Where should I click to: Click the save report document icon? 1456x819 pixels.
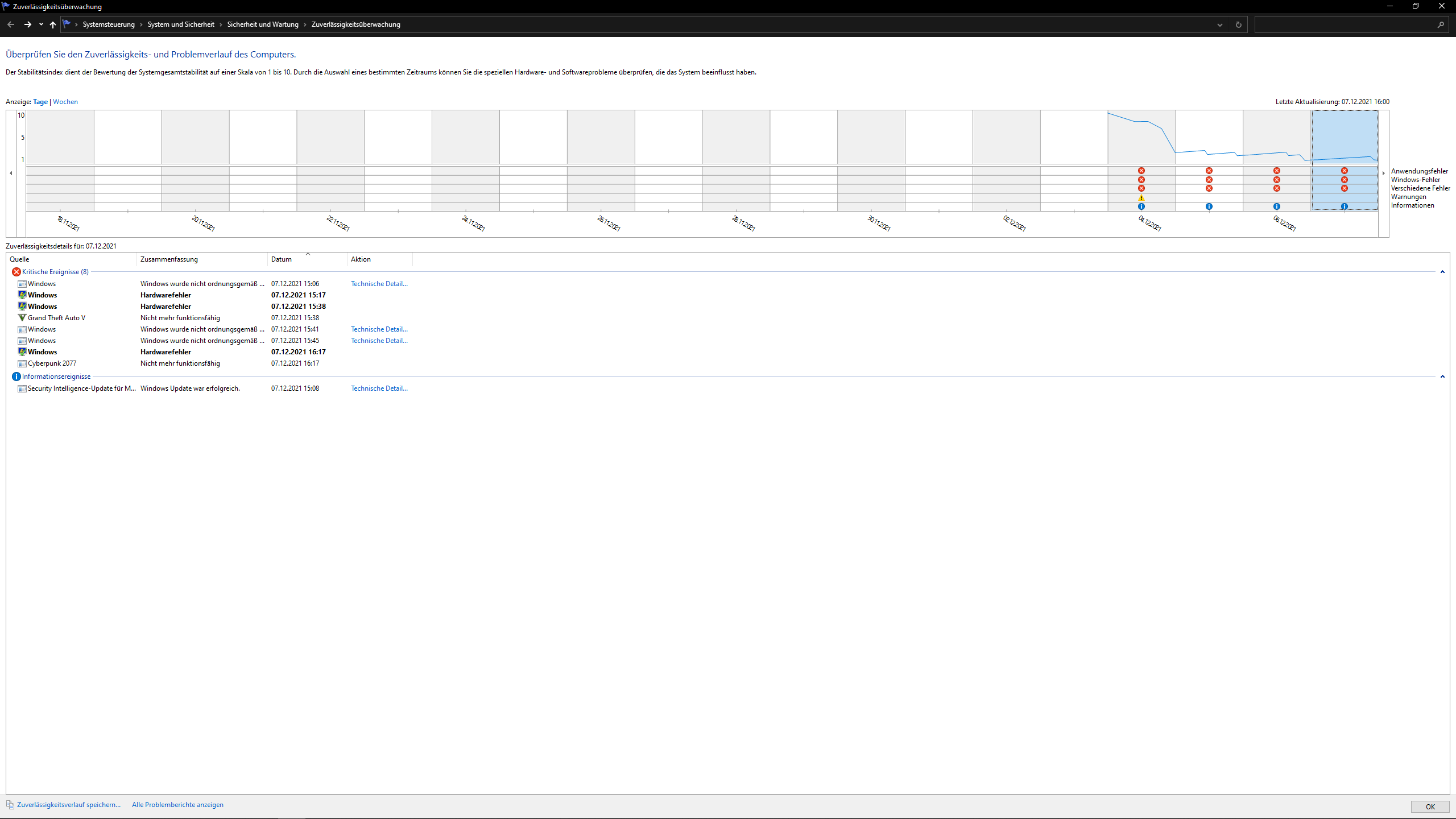[10, 805]
